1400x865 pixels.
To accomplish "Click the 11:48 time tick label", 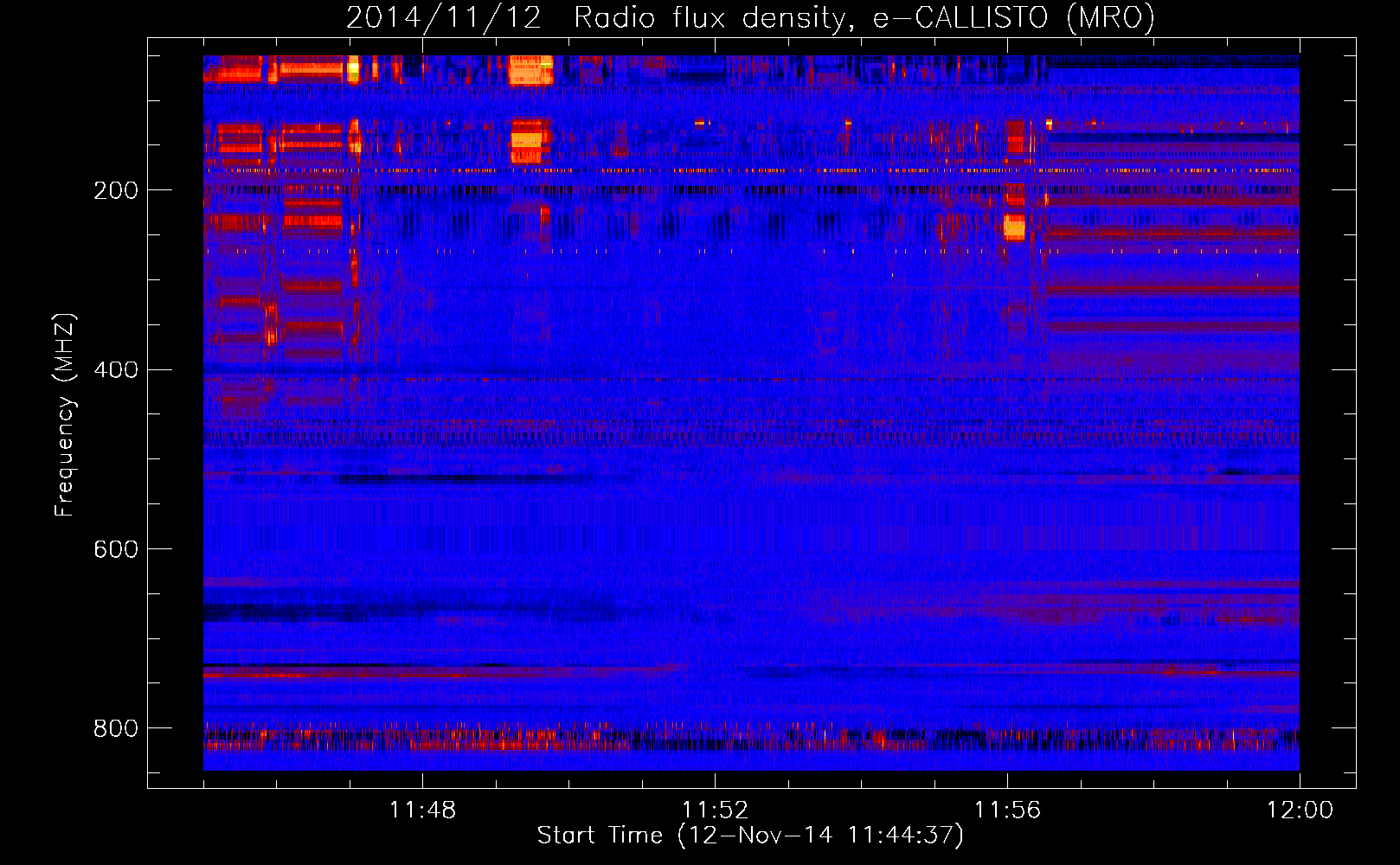I will pos(422,811).
